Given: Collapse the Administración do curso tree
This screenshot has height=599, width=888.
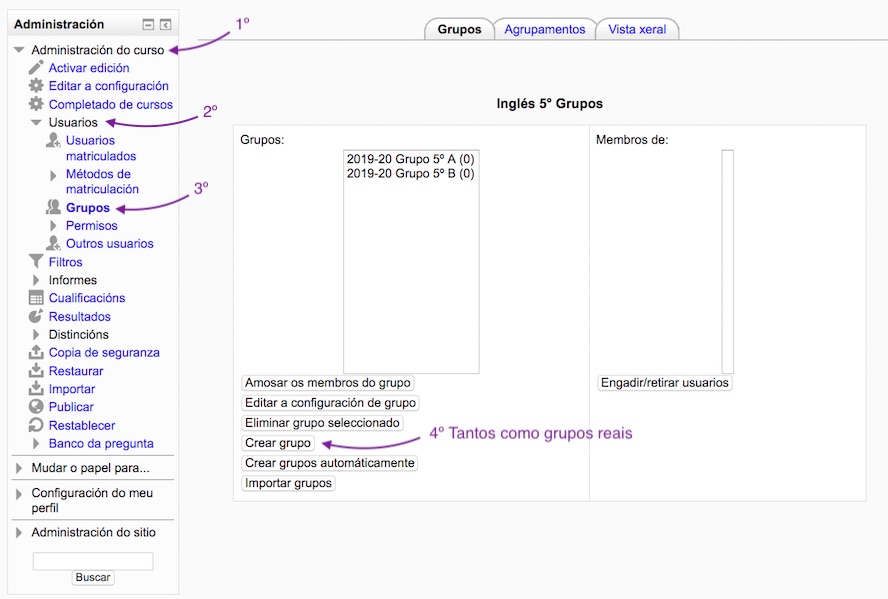Looking at the screenshot, I should click(x=19, y=50).
